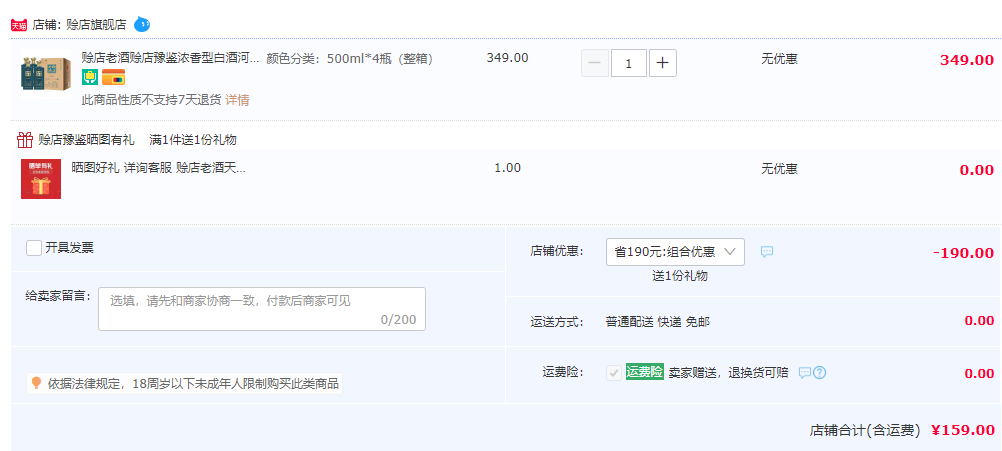
Task: Click the 运送方式 label
Action: click(557, 321)
